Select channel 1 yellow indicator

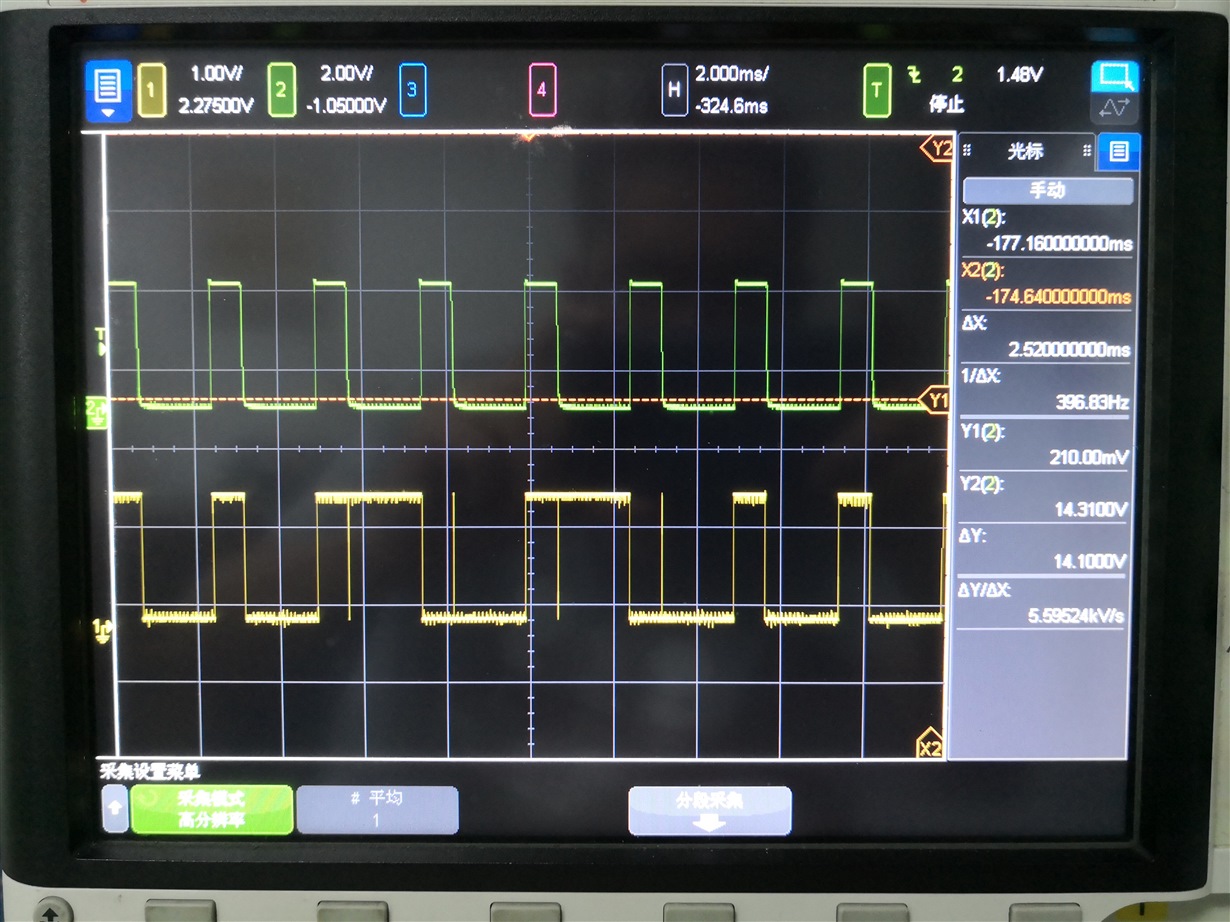click(x=152, y=90)
